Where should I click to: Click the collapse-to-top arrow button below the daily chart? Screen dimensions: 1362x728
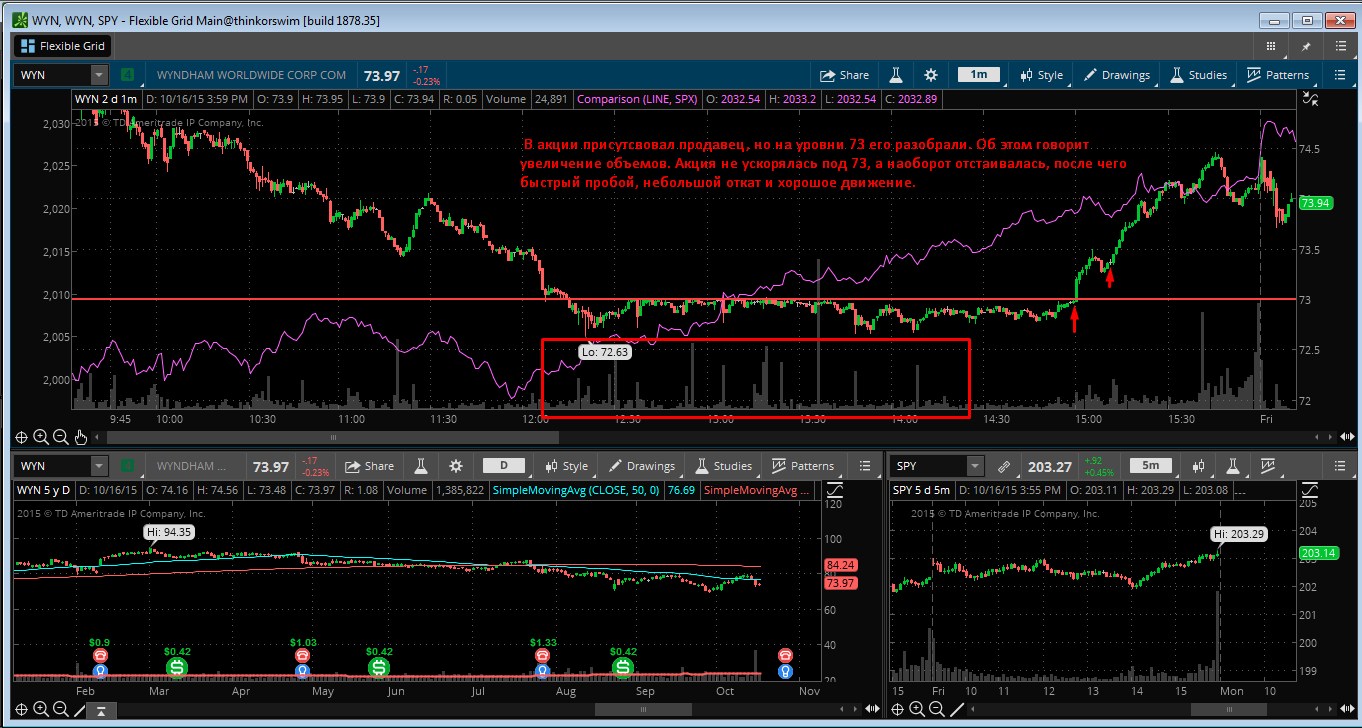(100, 710)
